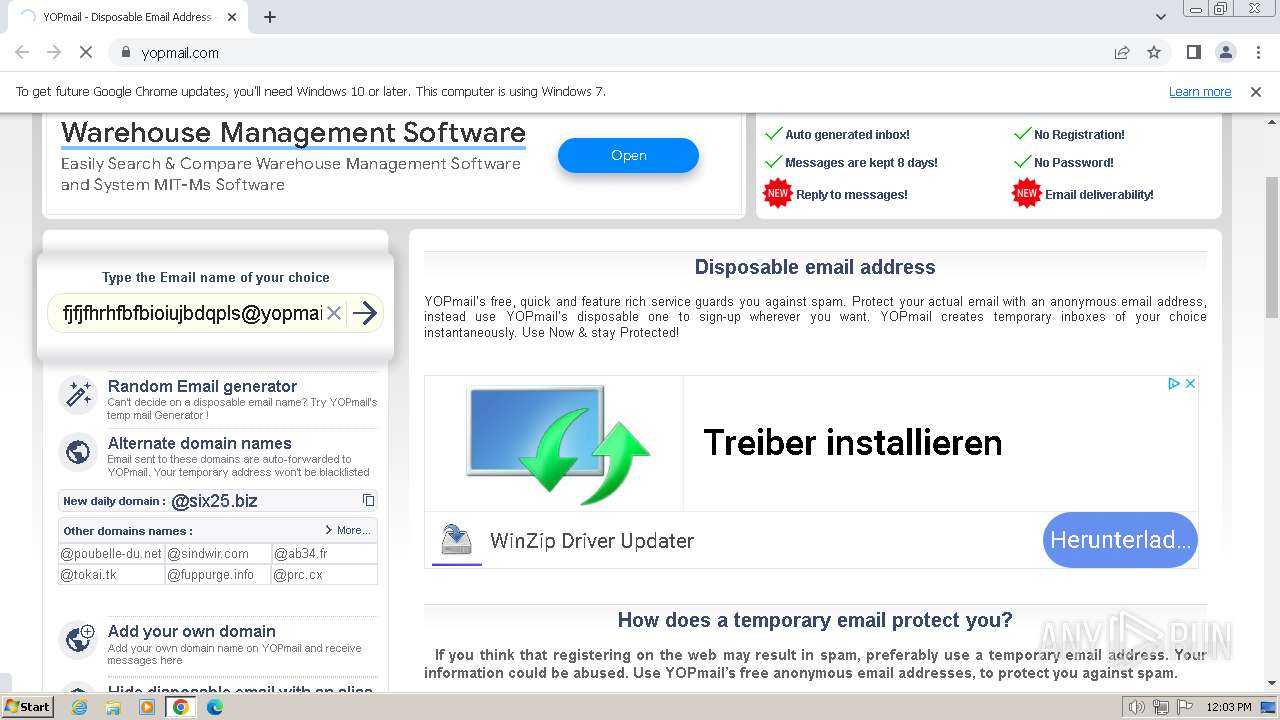Image resolution: width=1280 pixels, height=720 pixels.
Task: Clear the email name field with X icon
Action: point(334,313)
